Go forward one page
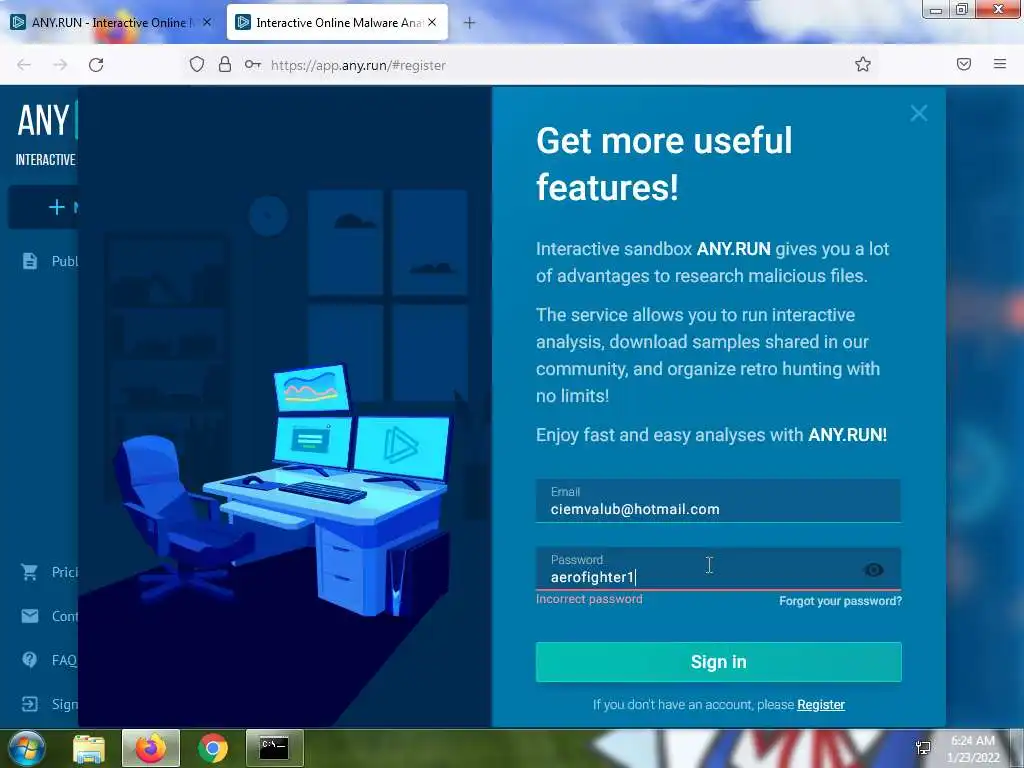 point(60,65)
